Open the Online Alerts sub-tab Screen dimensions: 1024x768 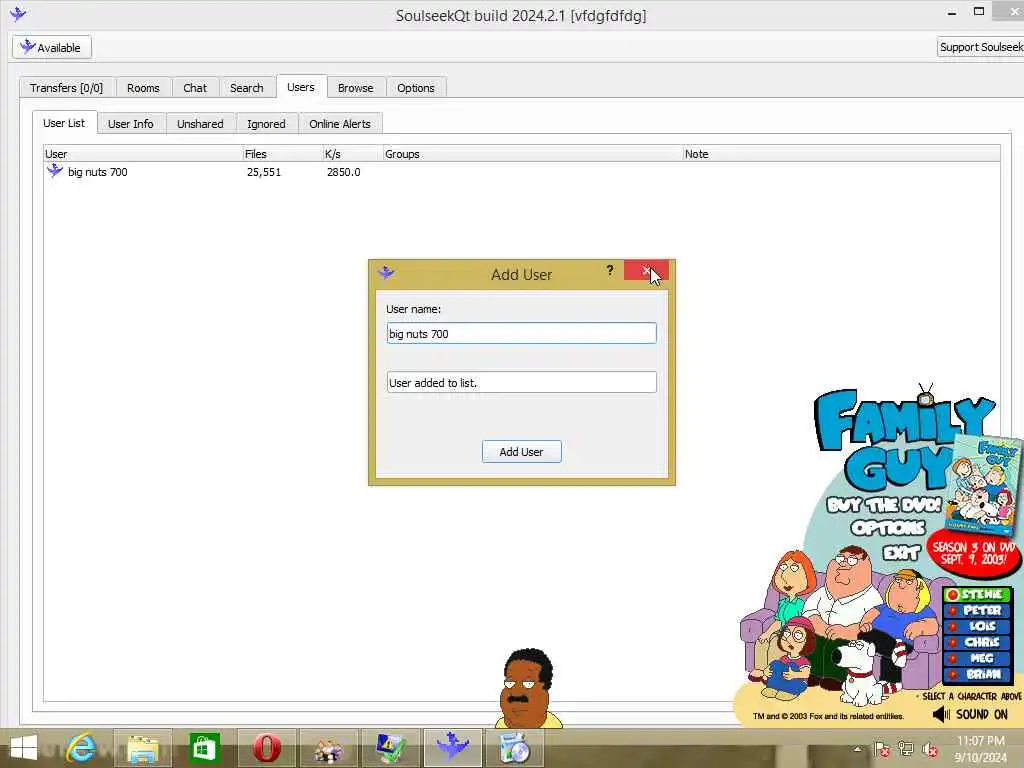click(340, 123)
